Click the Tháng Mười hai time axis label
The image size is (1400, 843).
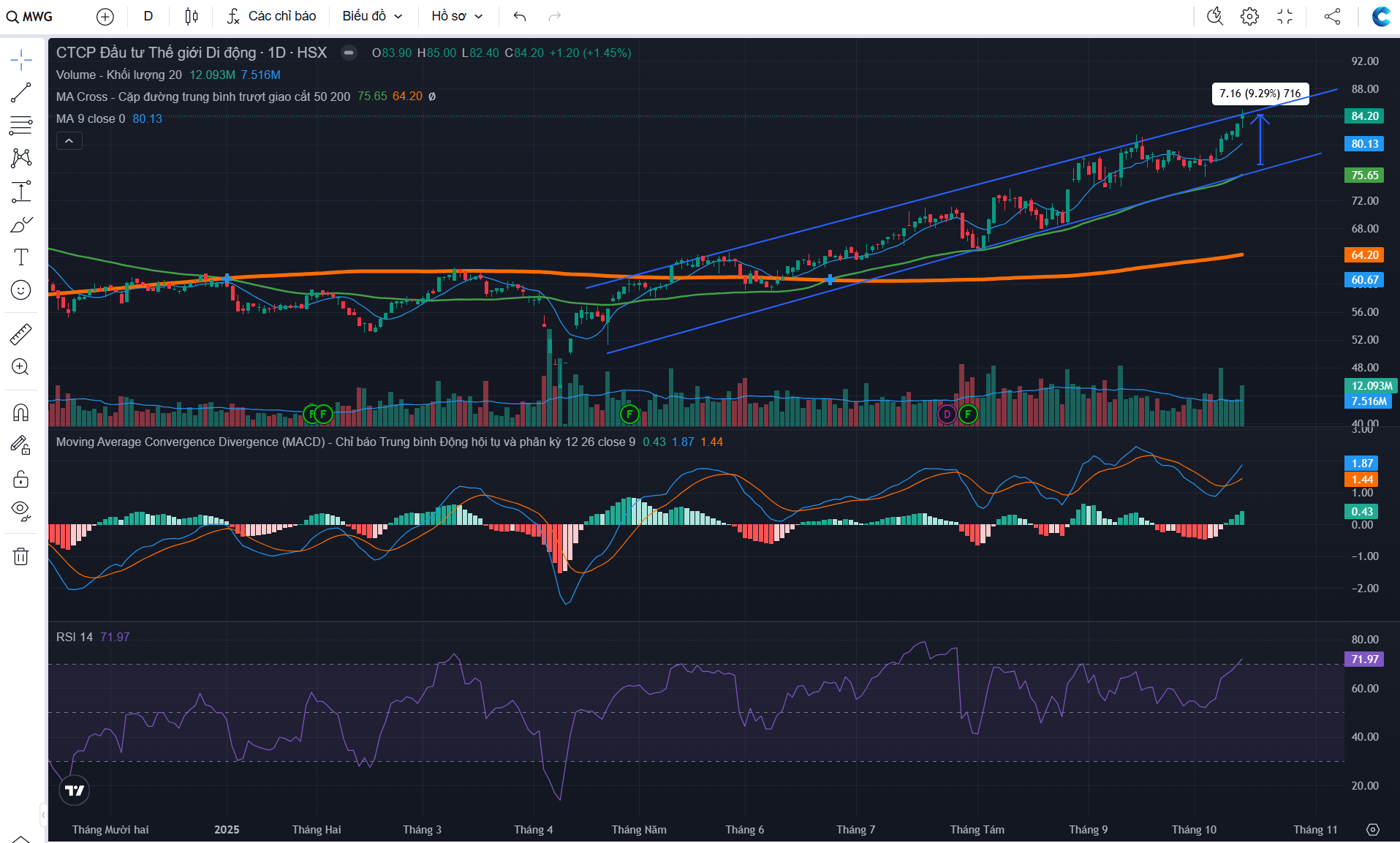[110, 830]
